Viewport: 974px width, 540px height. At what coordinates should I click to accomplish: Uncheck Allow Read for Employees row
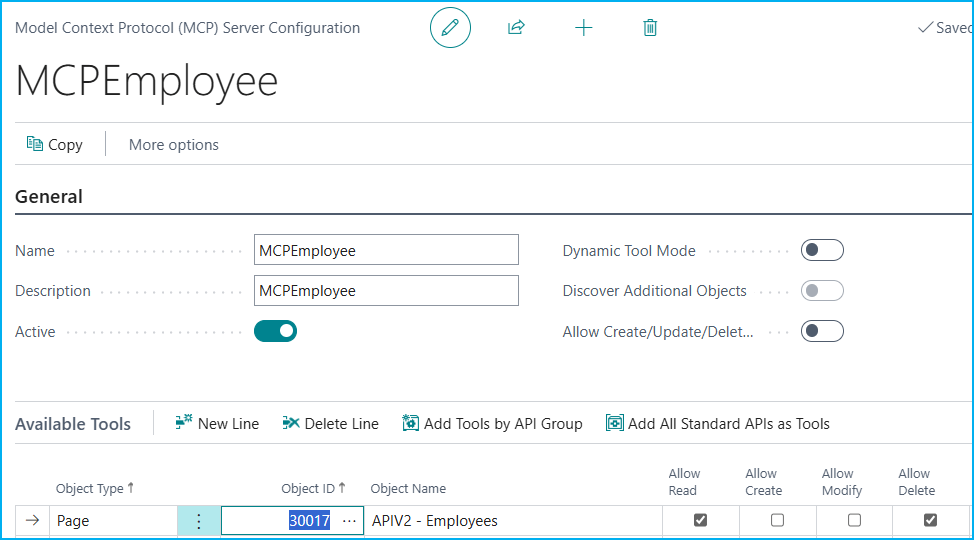coord(700,520)
